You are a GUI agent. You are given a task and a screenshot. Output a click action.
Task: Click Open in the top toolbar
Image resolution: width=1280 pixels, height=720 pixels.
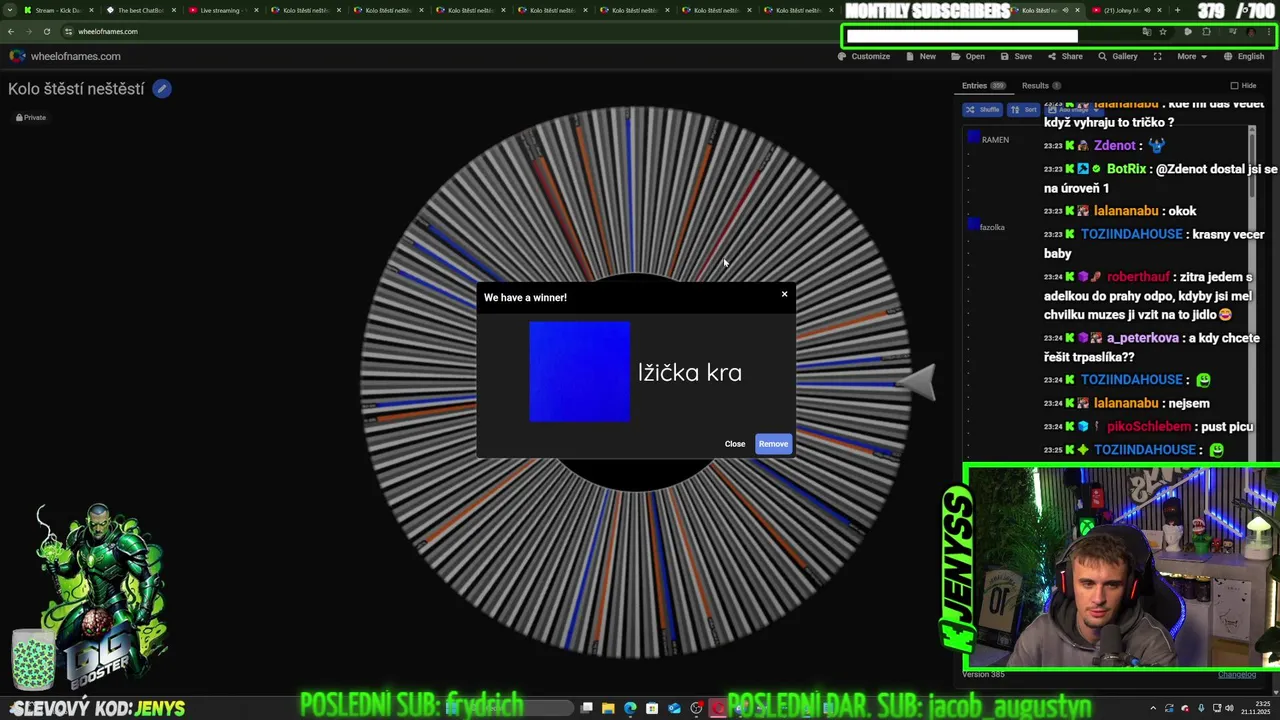coord(968,56)
